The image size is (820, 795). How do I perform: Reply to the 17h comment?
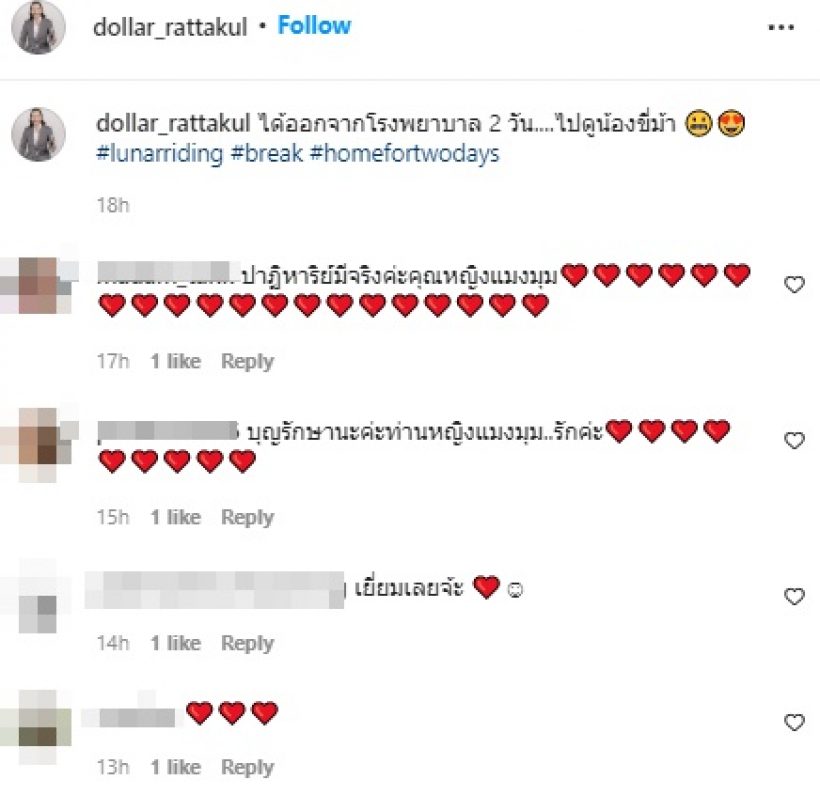247,361
